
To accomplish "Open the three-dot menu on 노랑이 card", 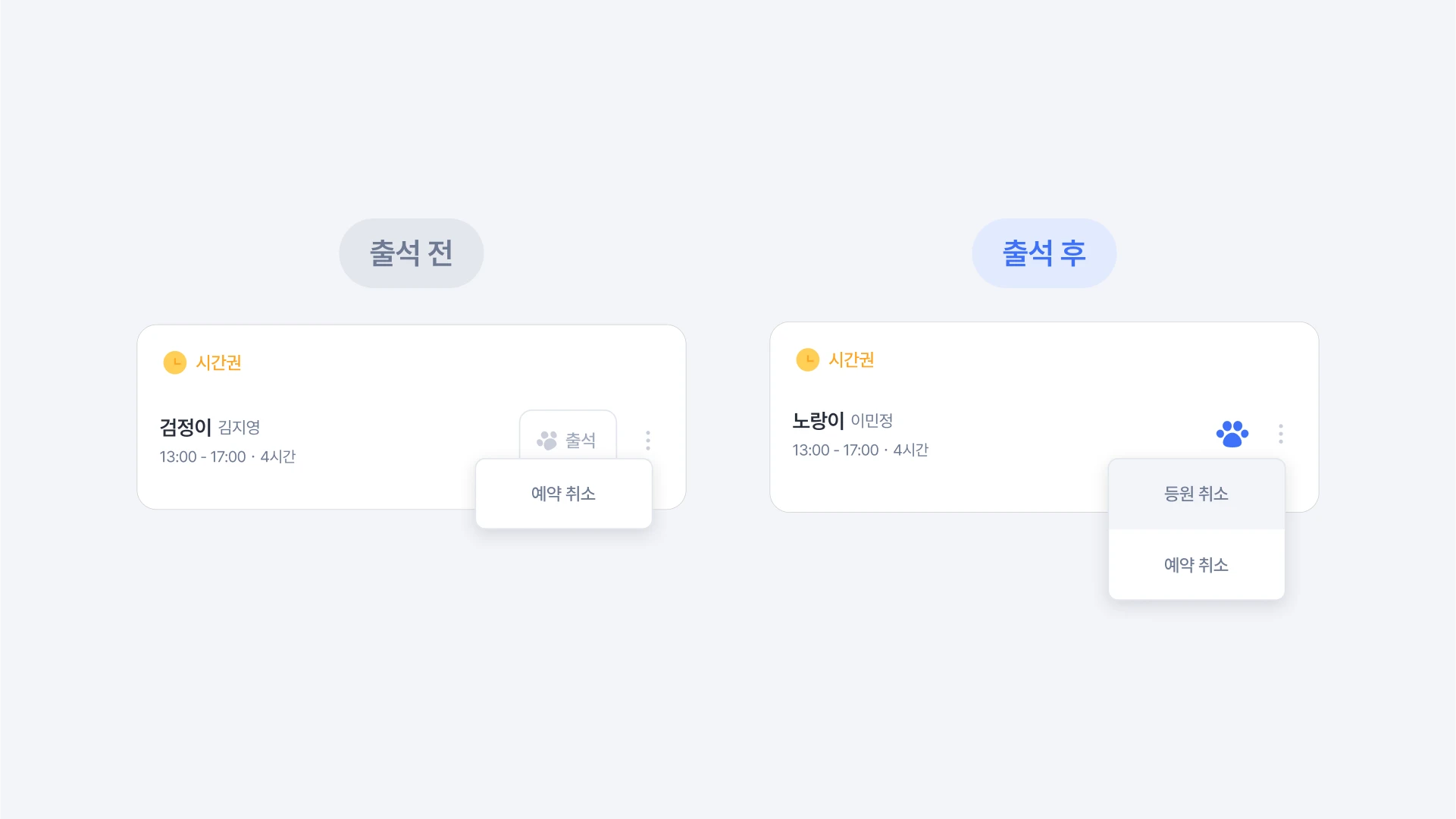I will [1281, 434].
